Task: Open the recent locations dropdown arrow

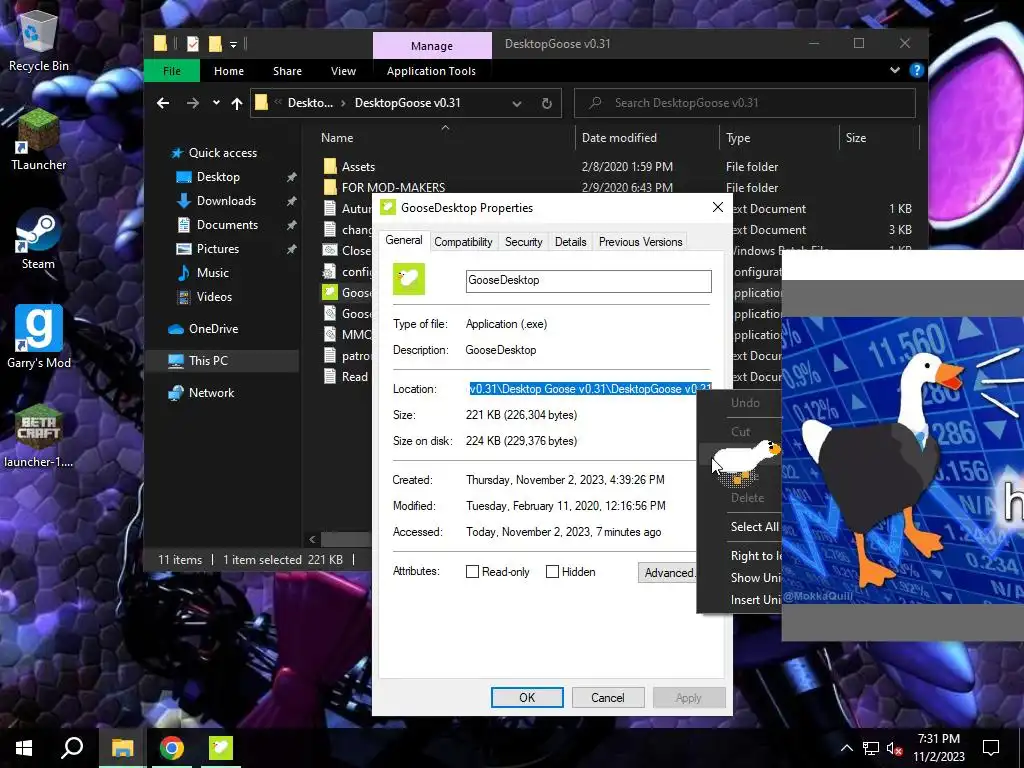Action: [x=216, y=103]
